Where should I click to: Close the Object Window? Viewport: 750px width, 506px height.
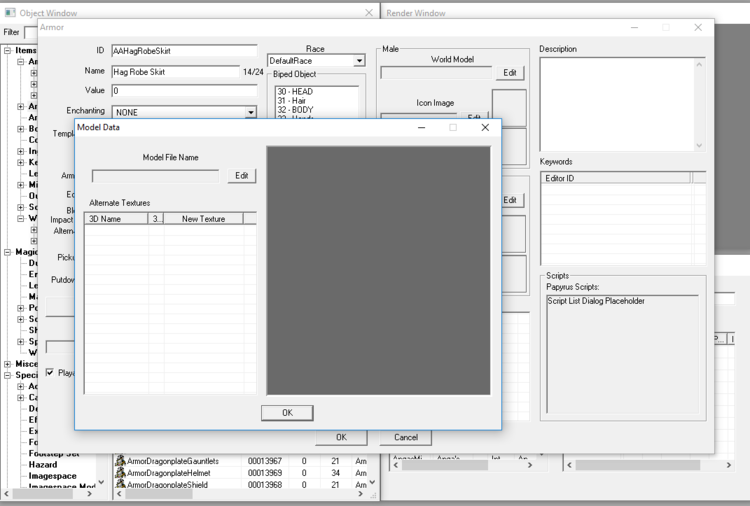pyautogui.click(x=369, y=12)
